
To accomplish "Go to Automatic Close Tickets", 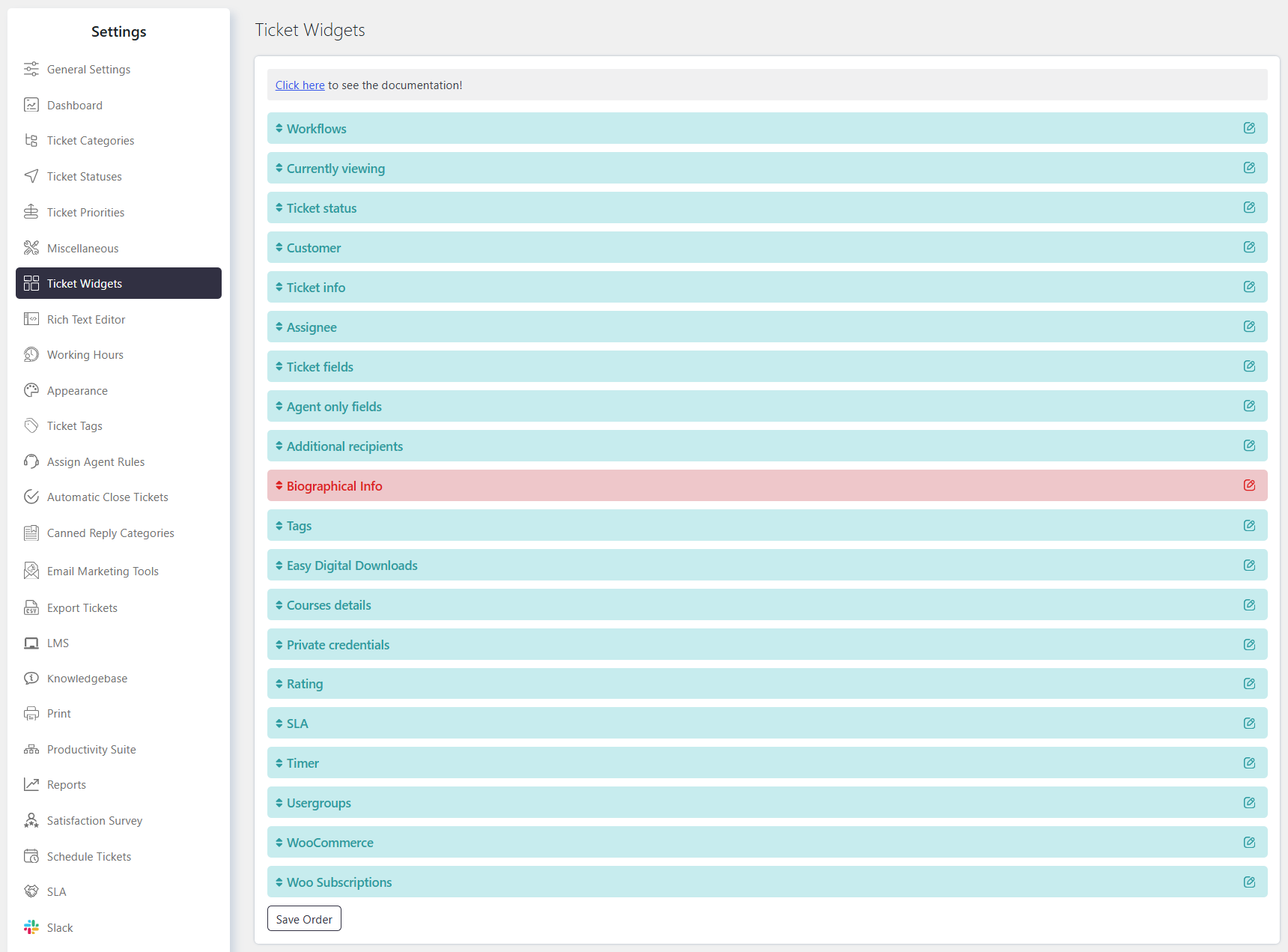I will click(x=118, y=497).
